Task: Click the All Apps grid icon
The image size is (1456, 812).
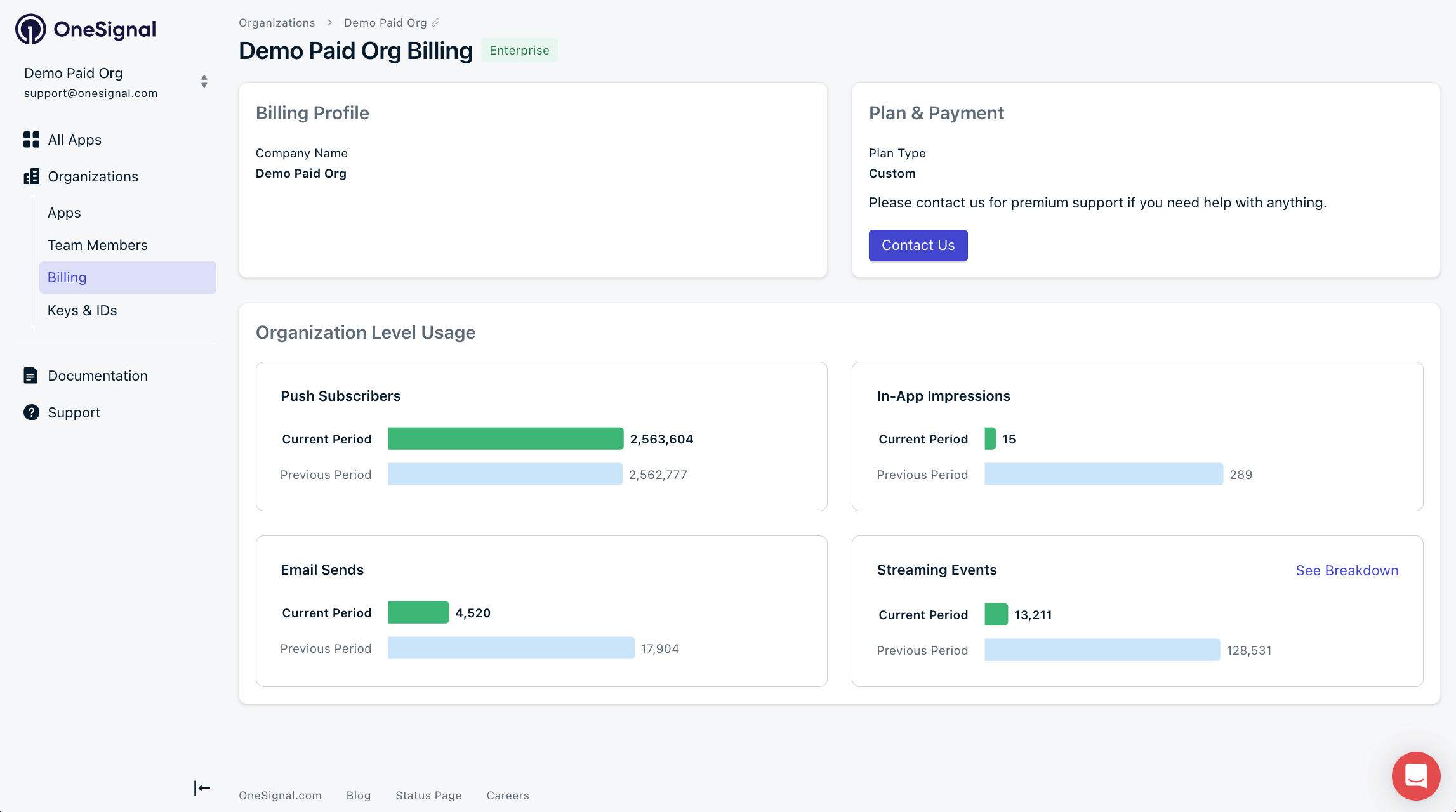Action: coord(31,140)
